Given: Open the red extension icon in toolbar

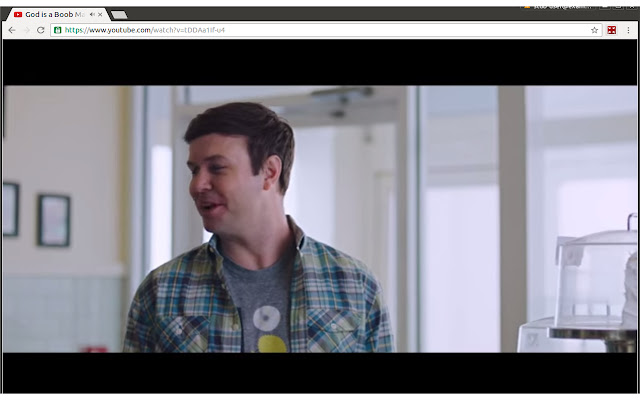Looking at the screenshot, I should click(x=611, y=30).
